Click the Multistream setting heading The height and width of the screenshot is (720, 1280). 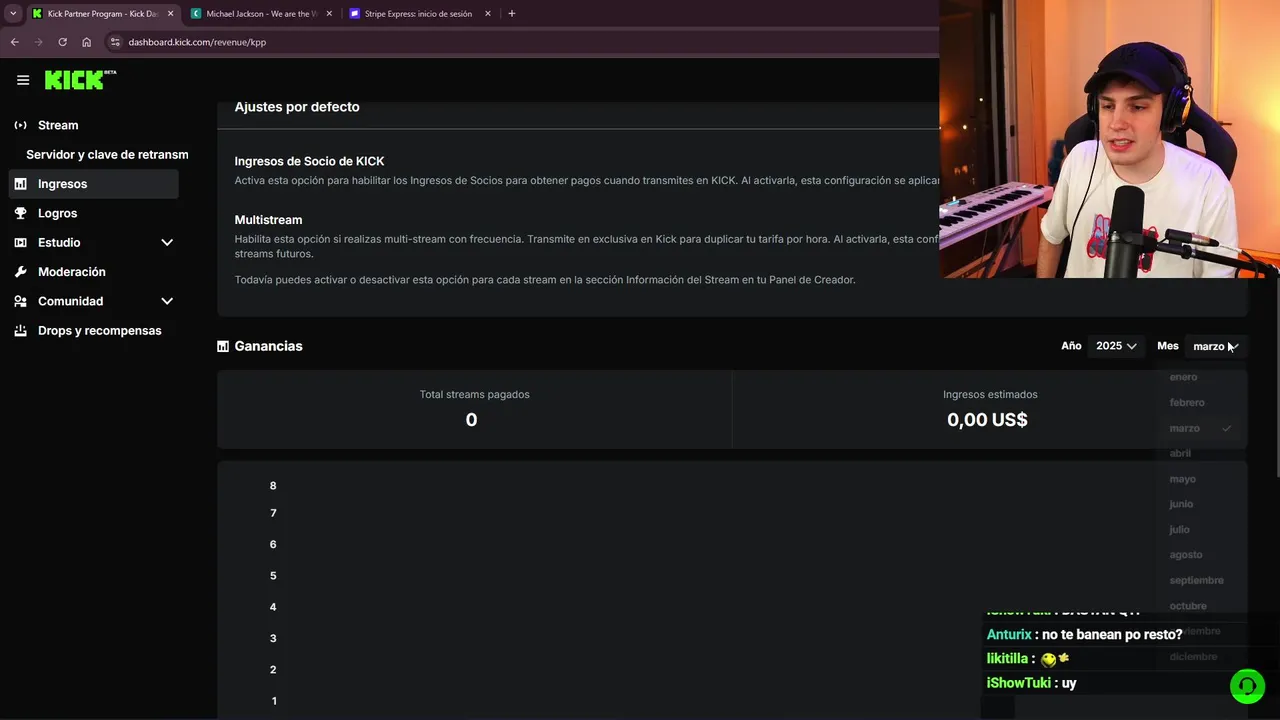pos(268,220)
